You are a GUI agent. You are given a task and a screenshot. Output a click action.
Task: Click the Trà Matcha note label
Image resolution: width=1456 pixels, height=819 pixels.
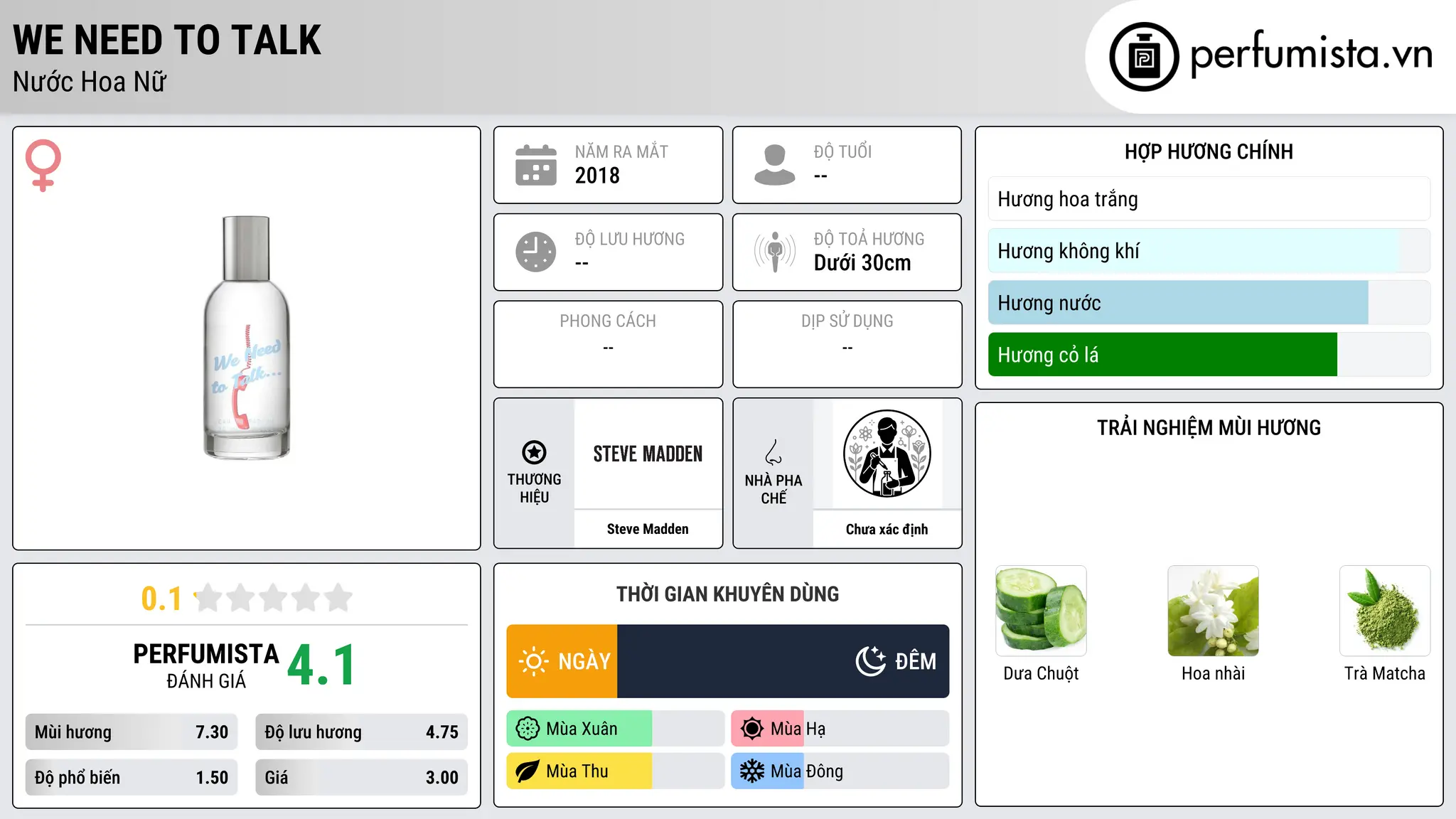pos(1385,673)
